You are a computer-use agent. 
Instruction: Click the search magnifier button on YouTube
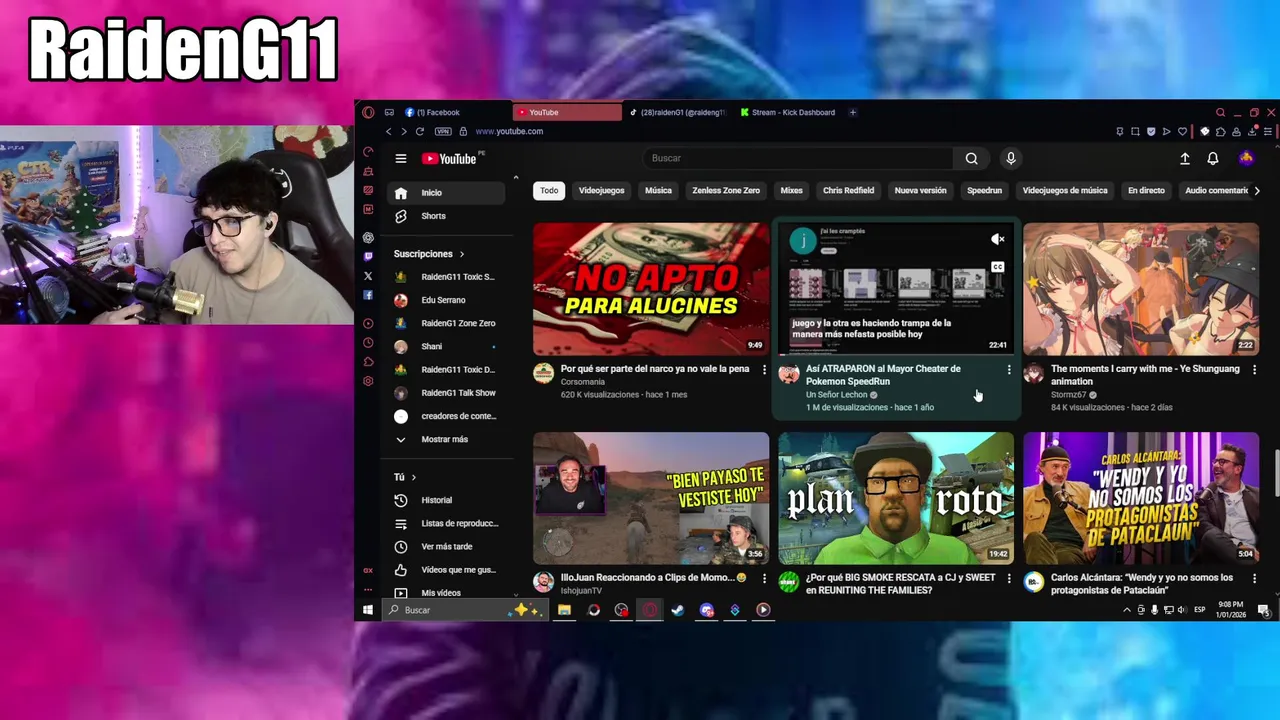click(971, 158)
